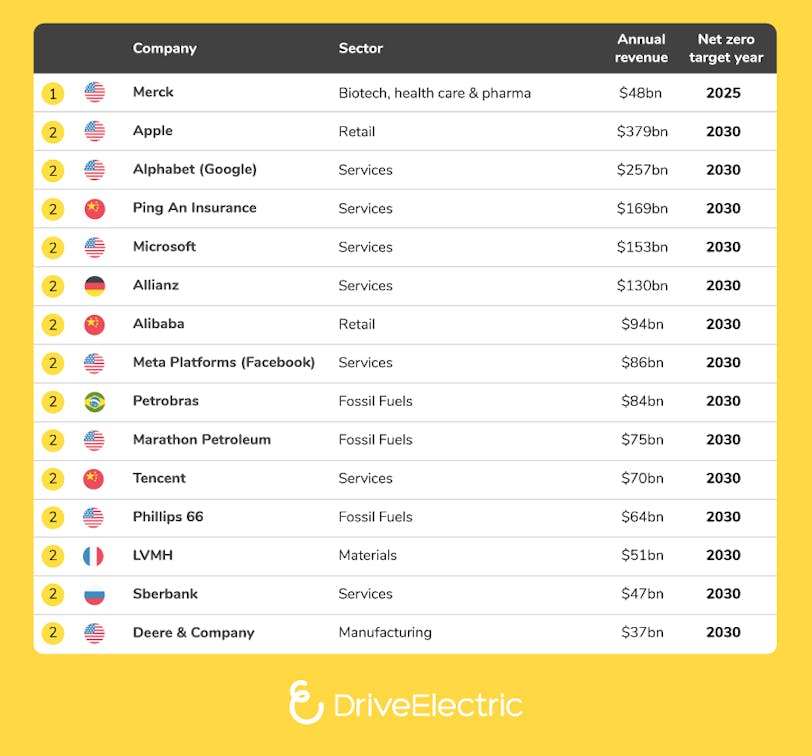Screen dimensions: 812x756
Task: Click the Russian flag beside Sberbank
Action: [x=94, y=595]
